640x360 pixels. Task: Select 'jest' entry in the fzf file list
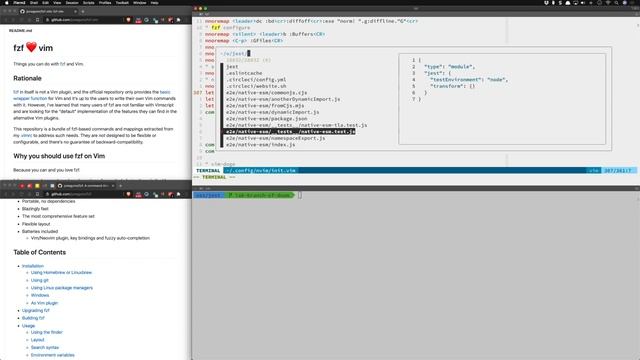point(232,67)
